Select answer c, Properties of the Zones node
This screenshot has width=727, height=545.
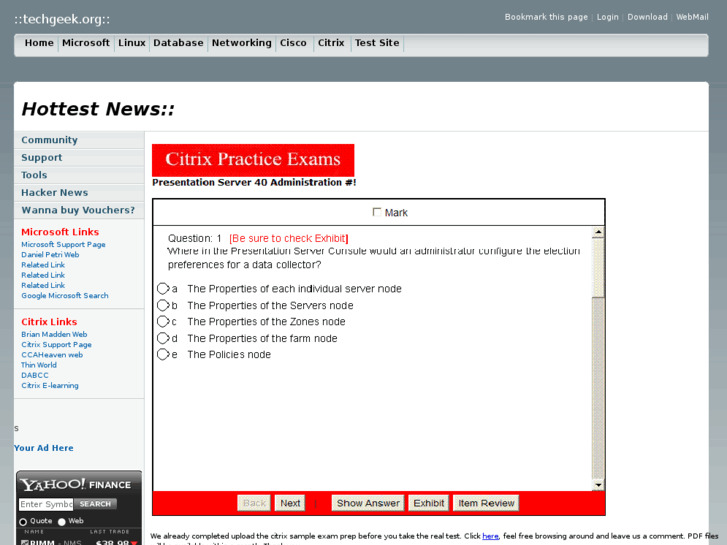pos(163,321)
